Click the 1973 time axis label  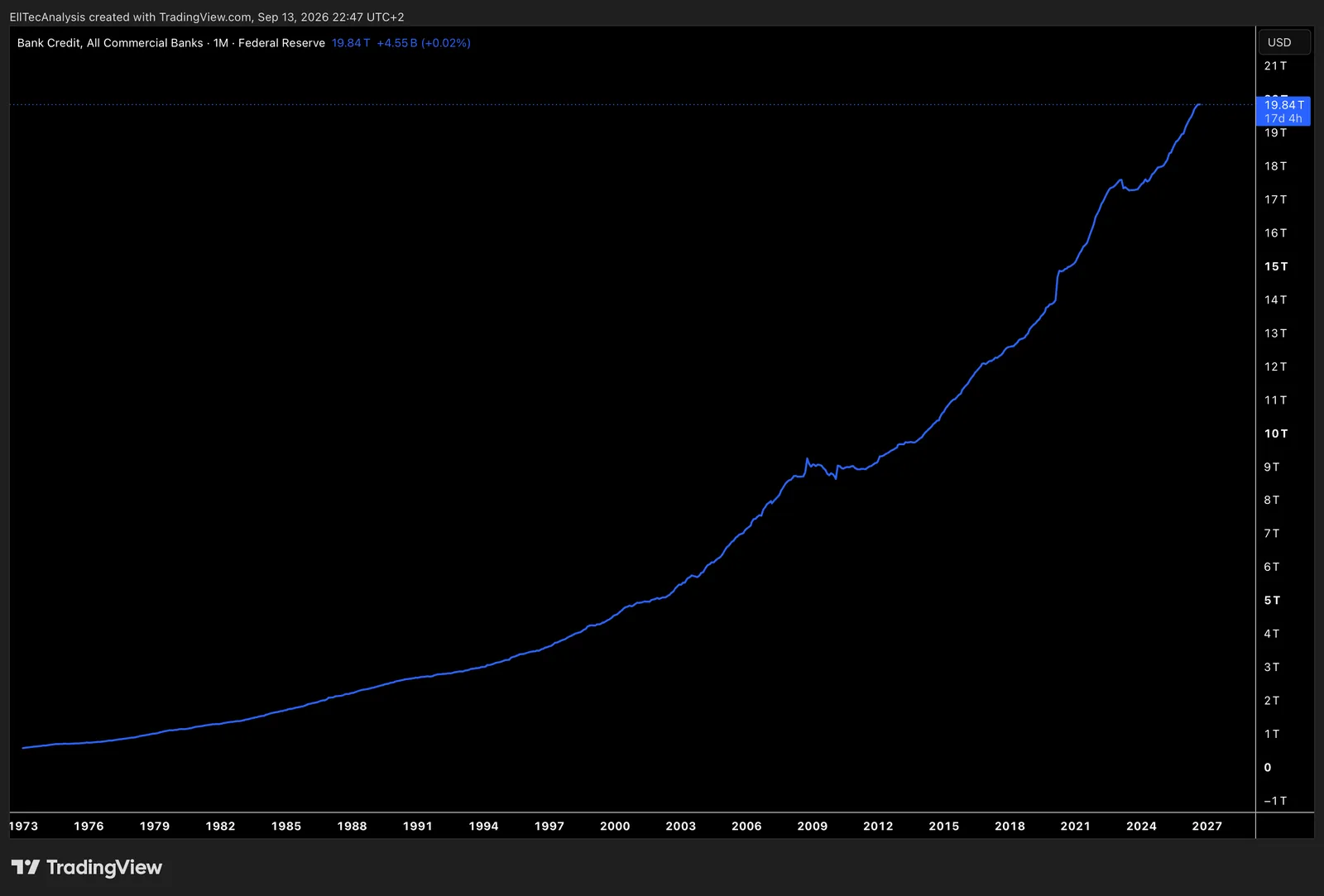tap(23, 826)
